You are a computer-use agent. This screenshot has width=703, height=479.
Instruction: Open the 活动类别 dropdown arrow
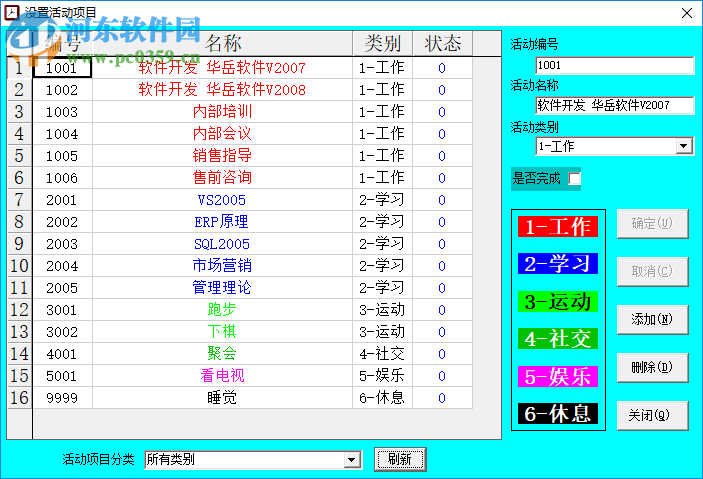click(x=683, y=146)
